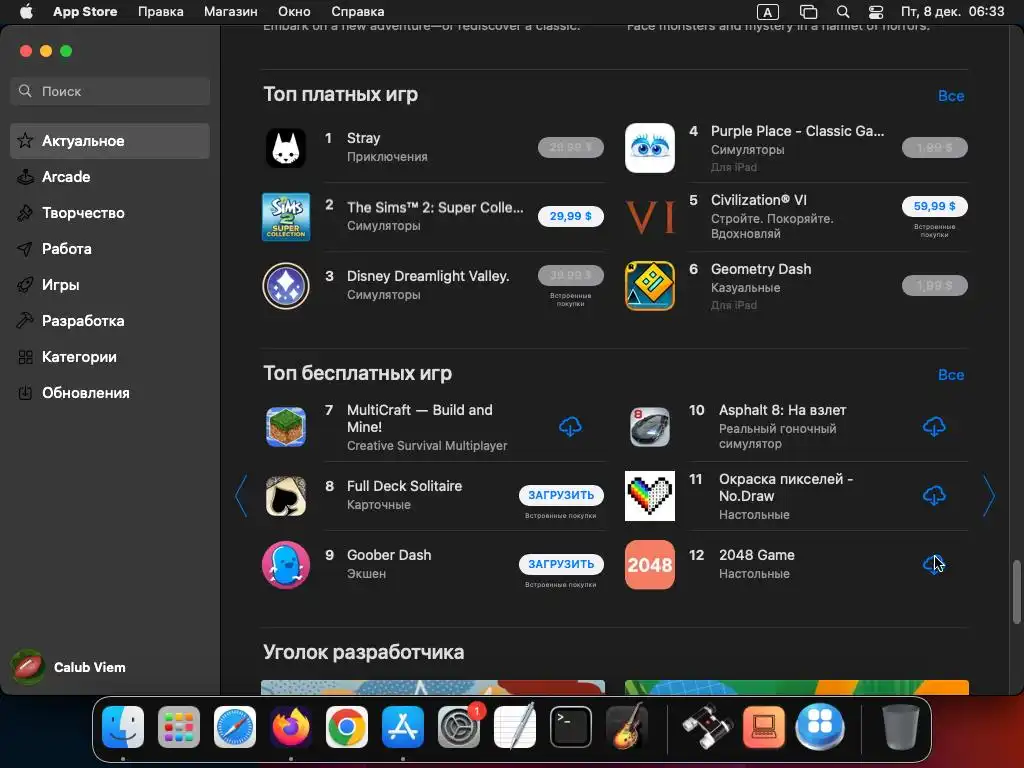Open the Окно menu
This screenshot has width=1024, height=768.
pyautogui.click(x=295, y=12)
